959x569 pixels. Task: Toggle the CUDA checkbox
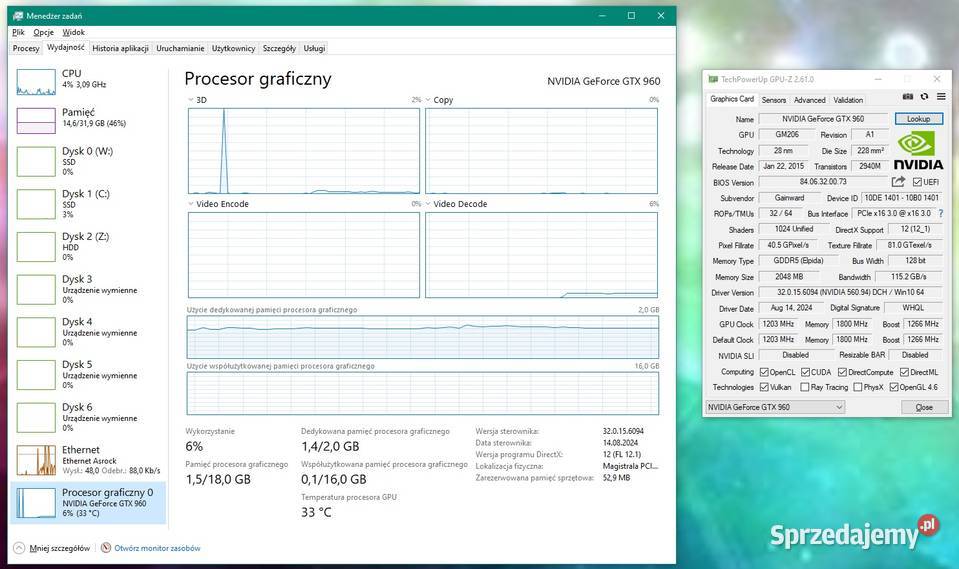pyautogui.click(x=805, y=372)
